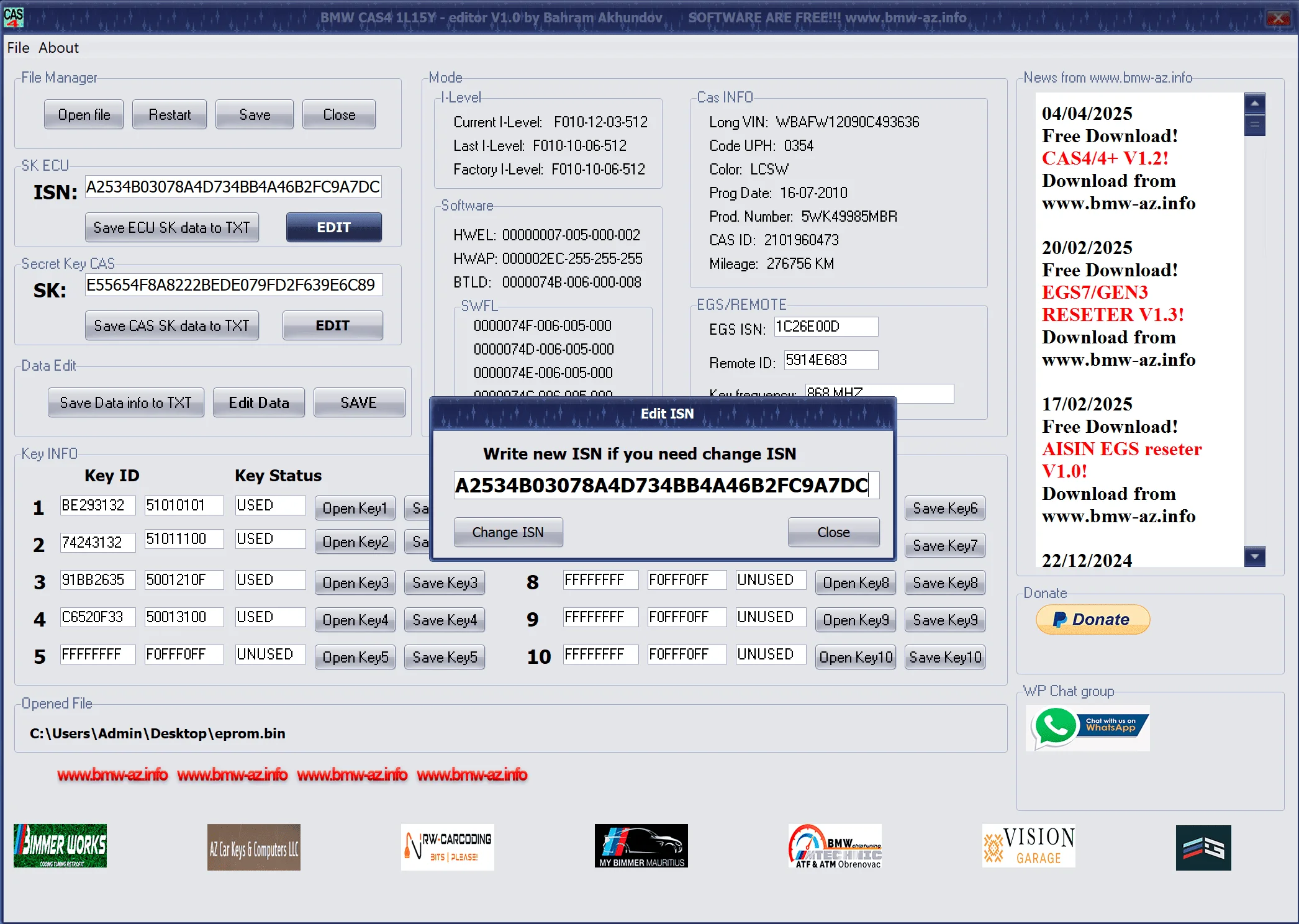Click Save Key5 button

(445, 657)
